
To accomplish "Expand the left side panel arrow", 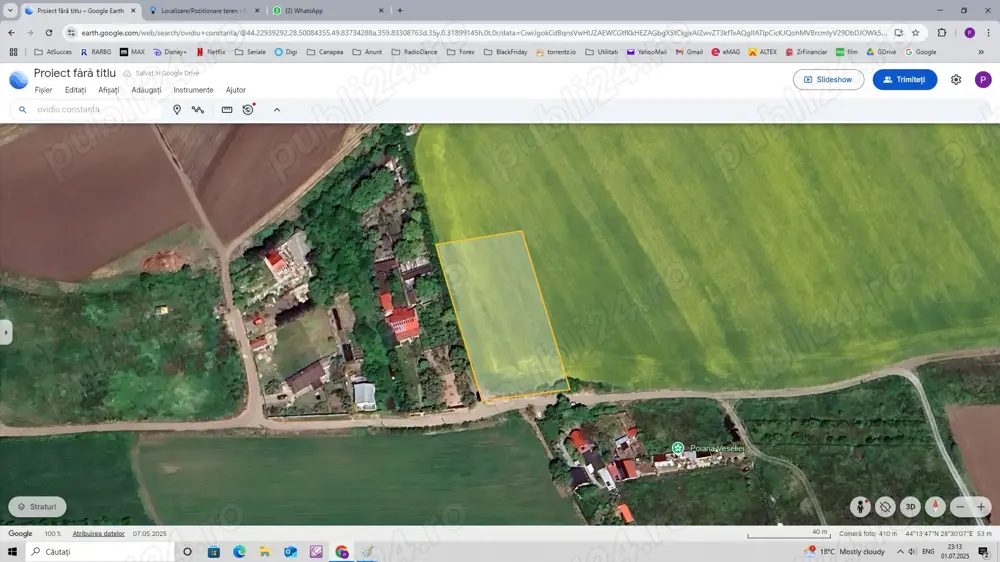I will coord(6,332).
